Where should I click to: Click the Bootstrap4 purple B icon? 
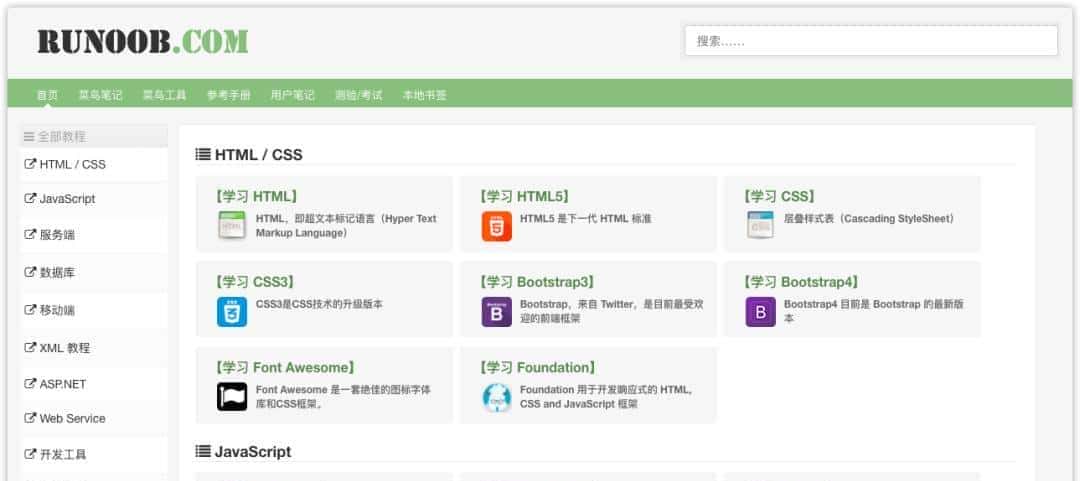point(760,311)
